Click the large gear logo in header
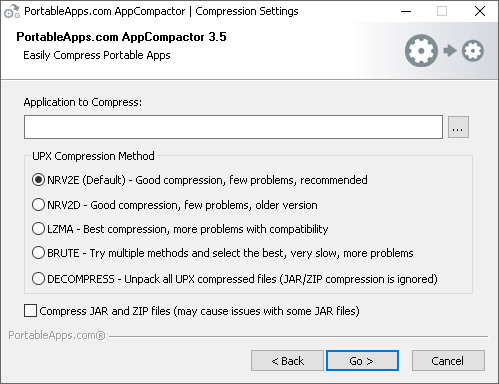 tap(421, 51)
